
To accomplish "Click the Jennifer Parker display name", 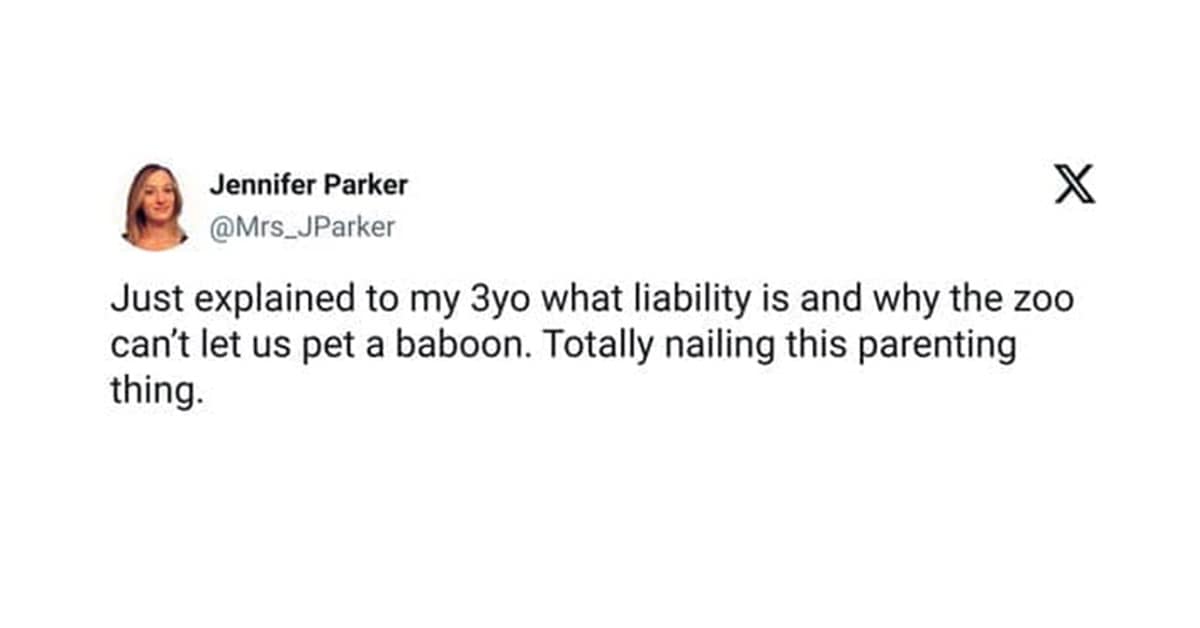I will (308, 185).
